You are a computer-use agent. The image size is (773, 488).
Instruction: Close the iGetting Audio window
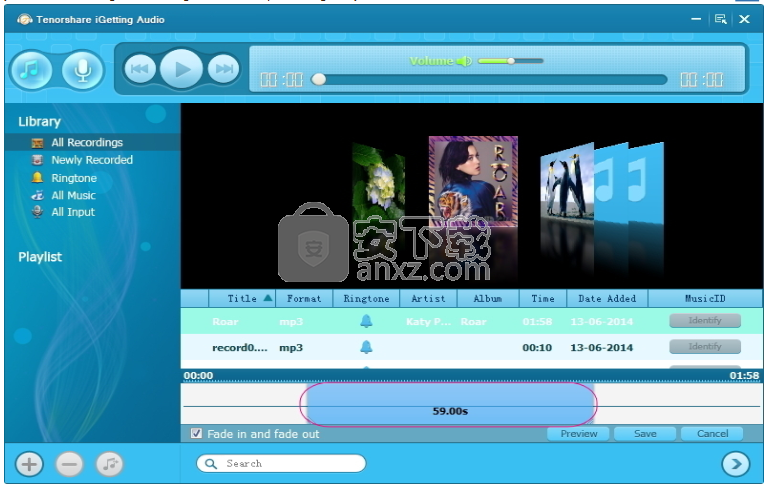(744, 19)
